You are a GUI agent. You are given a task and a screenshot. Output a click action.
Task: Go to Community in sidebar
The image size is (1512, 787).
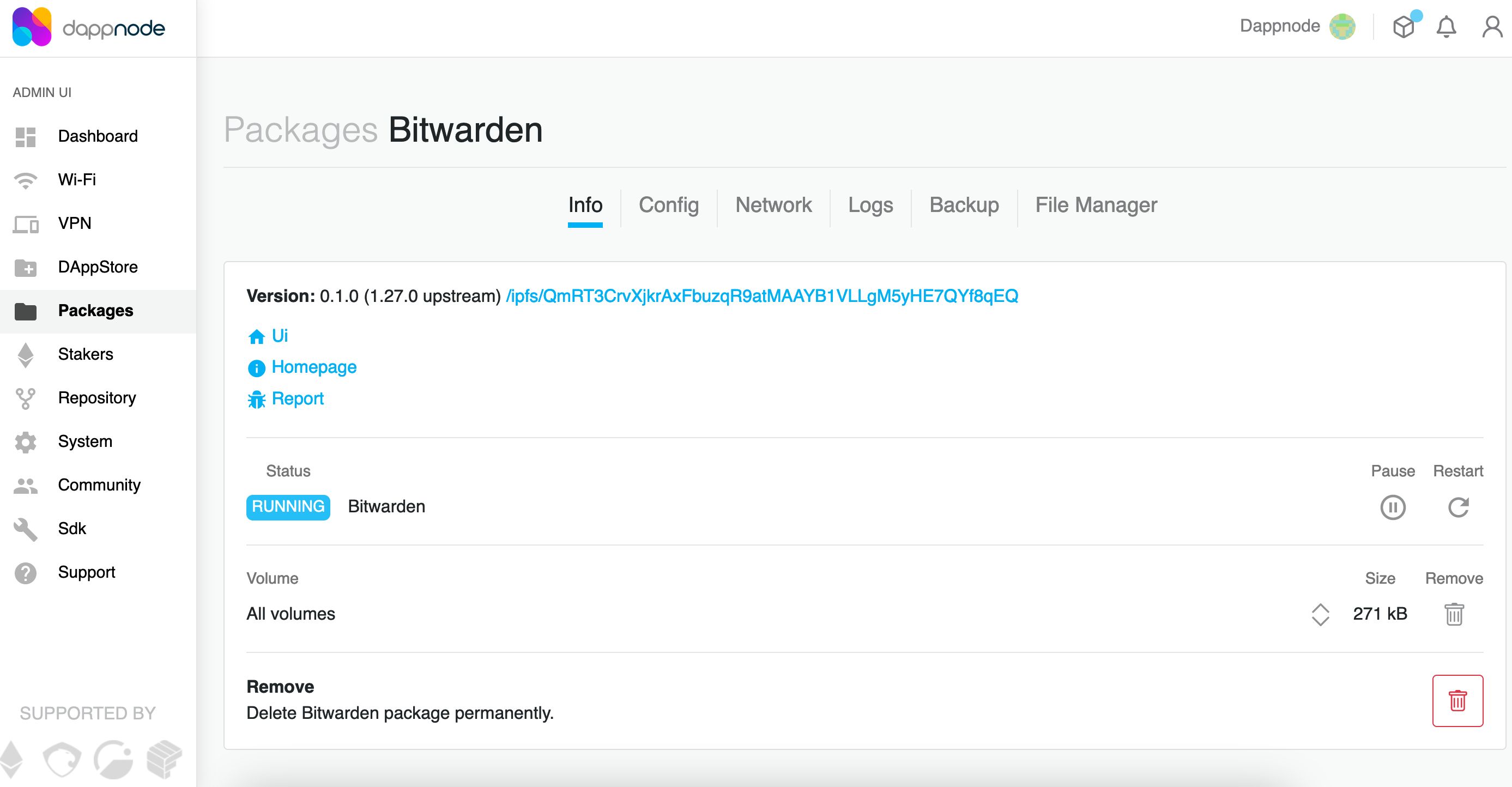(x=98, y=486)
